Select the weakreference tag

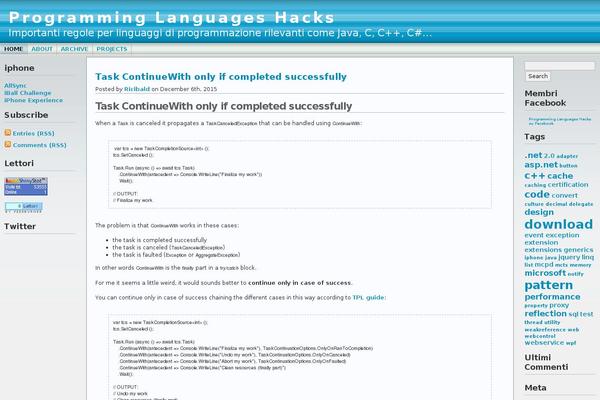tap(545, 330)
